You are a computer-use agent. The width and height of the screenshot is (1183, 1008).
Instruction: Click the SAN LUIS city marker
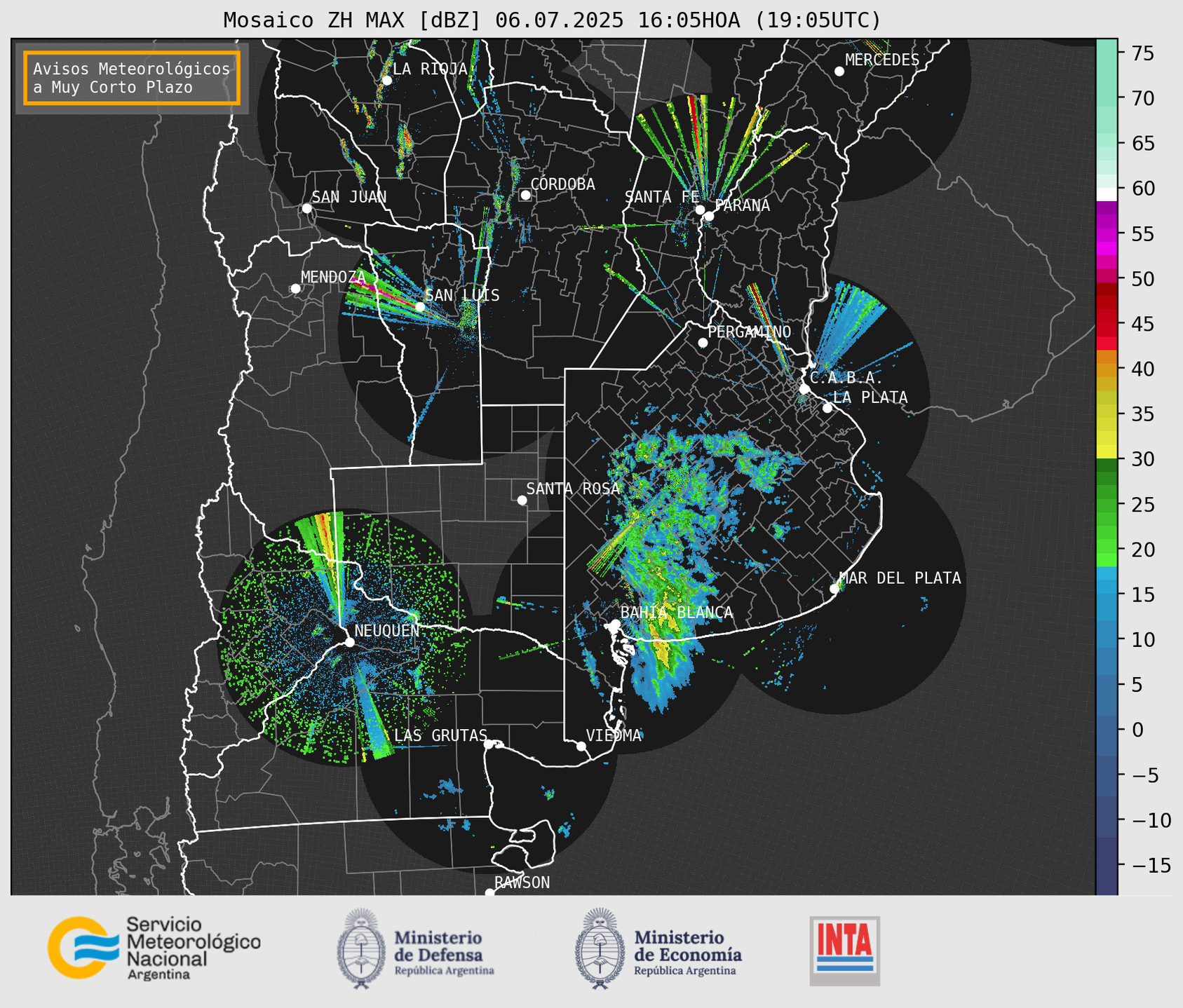tap(419, 306)
